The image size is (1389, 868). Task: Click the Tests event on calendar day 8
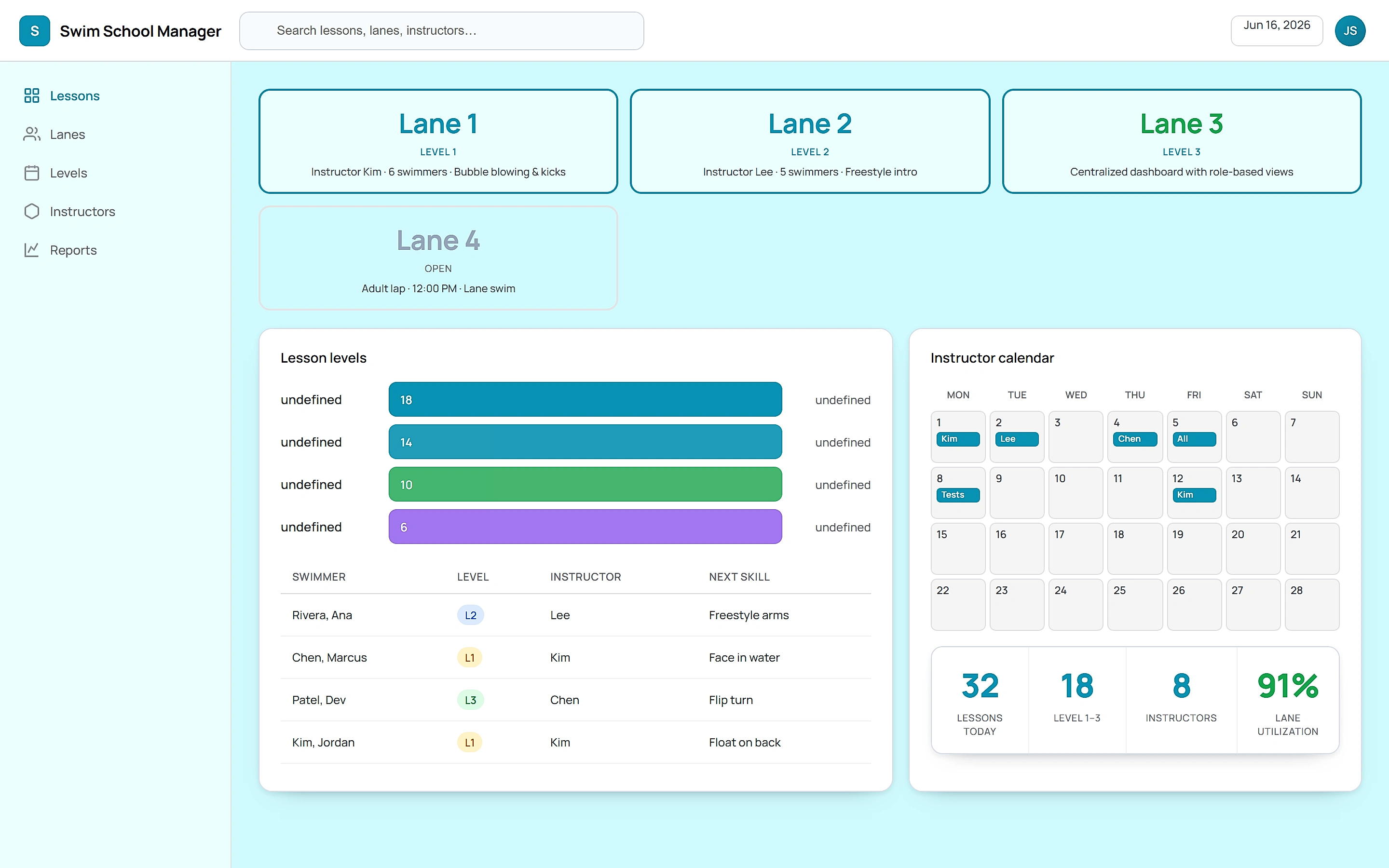[x=958, y=495]
